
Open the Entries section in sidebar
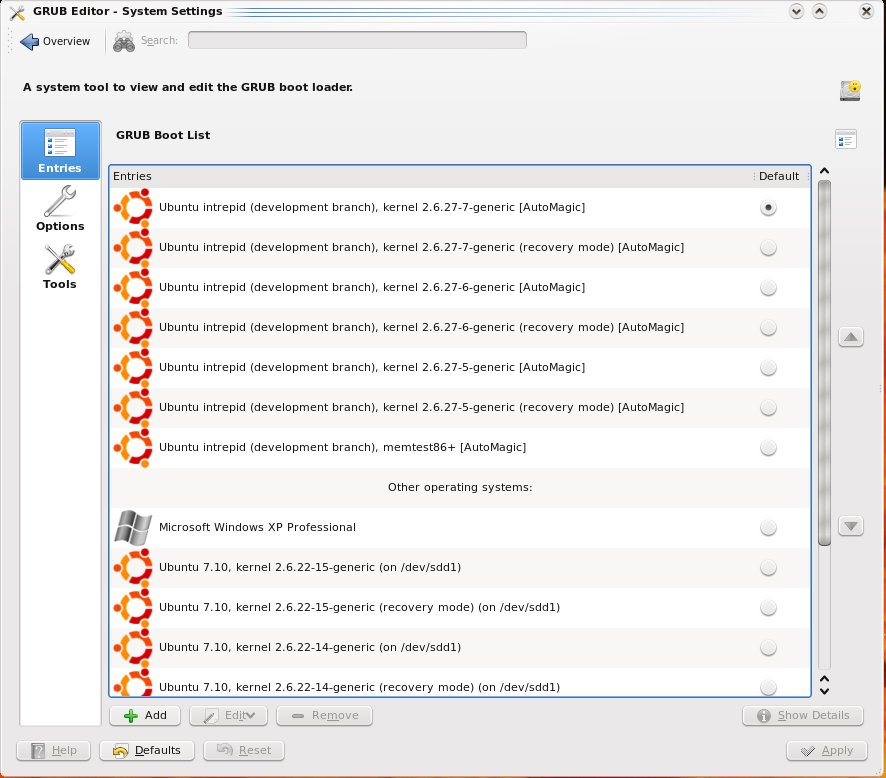click(x=60, y=150)
